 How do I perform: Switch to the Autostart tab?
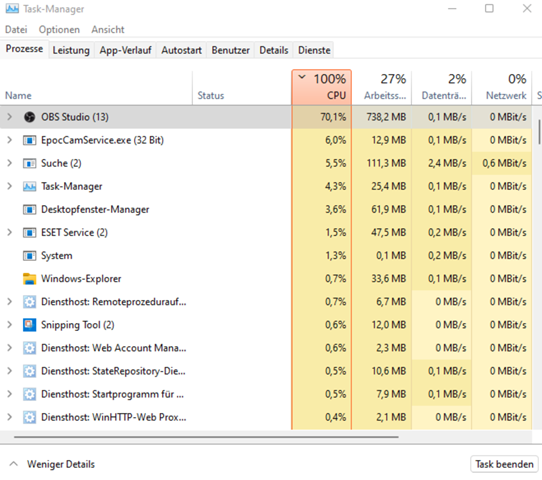(x=181, y=50)
